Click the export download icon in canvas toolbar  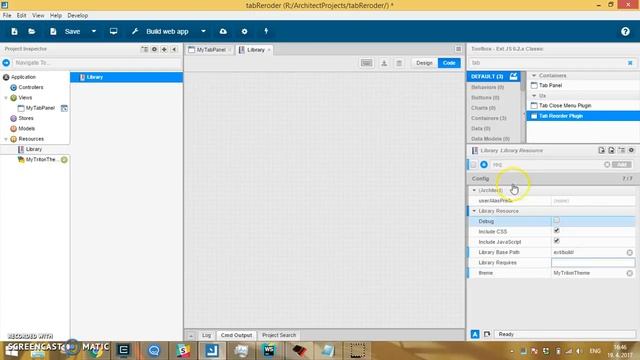tap(384, 63)
